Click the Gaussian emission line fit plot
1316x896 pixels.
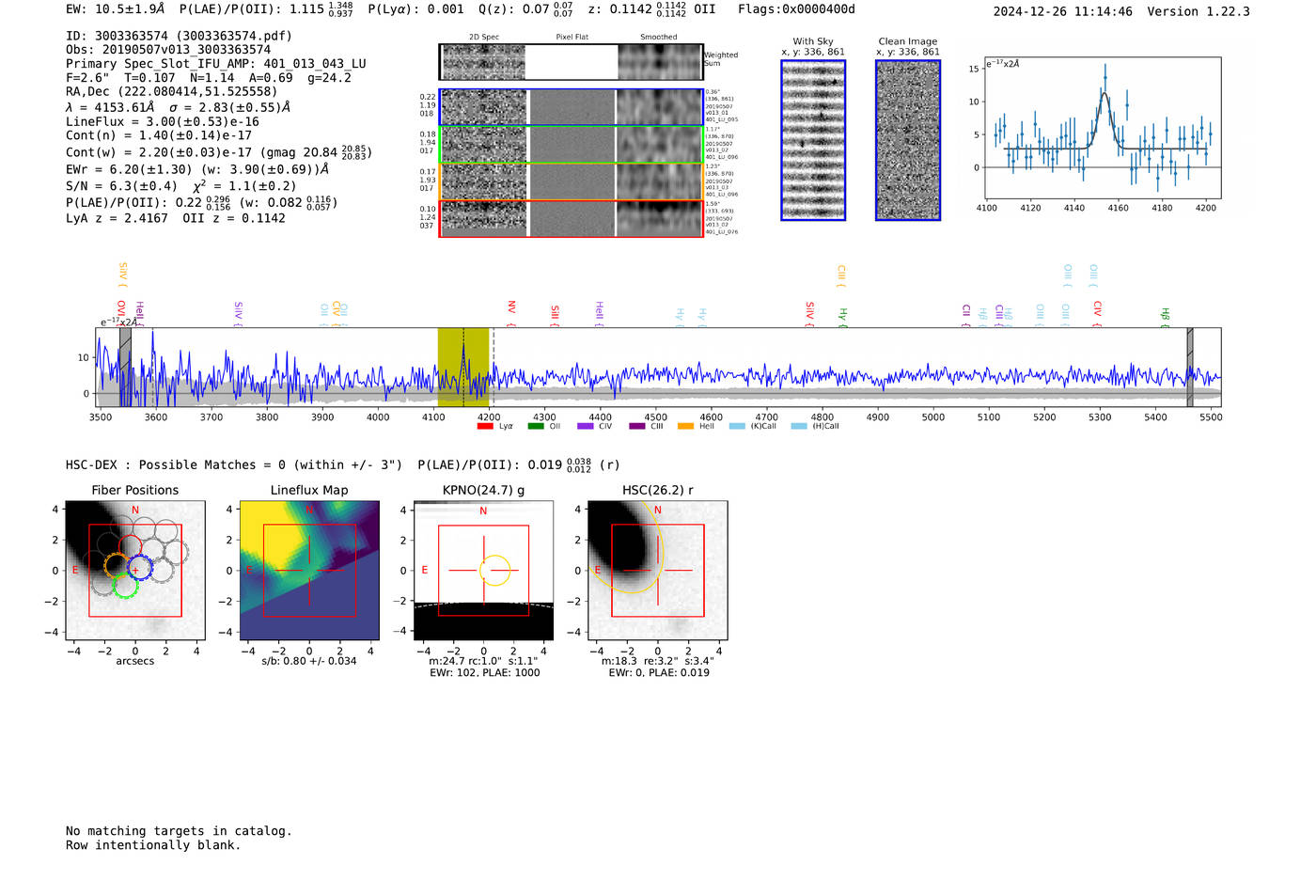(x=1103, y=128)
